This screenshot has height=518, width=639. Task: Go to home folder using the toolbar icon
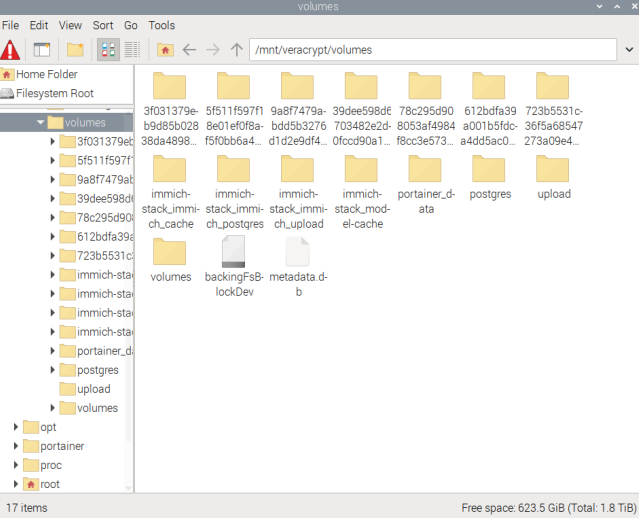click(x=165, y=50)
